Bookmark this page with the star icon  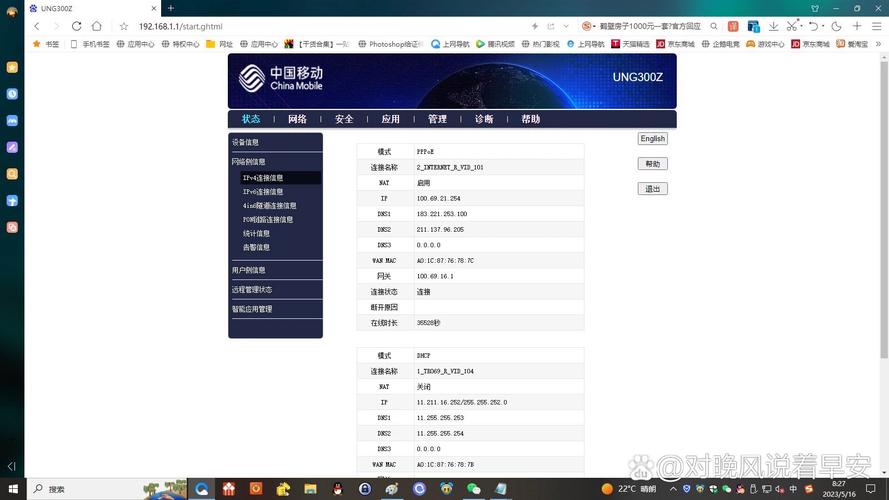coord(124,26)
